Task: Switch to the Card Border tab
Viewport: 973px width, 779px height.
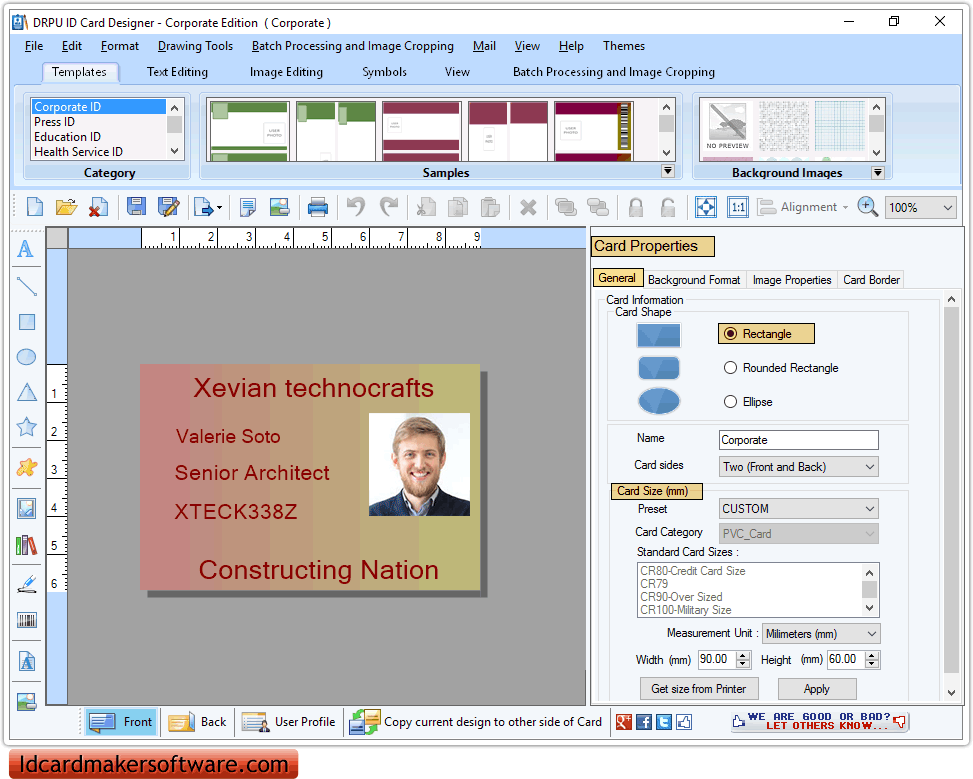Action: click(871, 280)
